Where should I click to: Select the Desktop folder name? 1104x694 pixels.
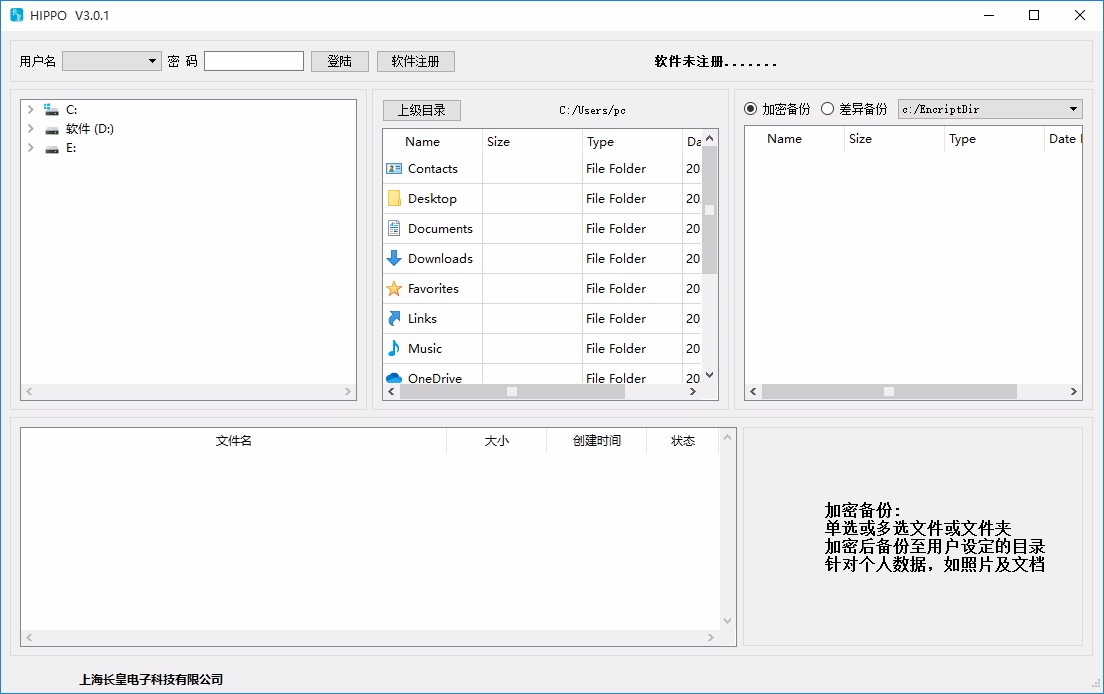tap(432, 198)
